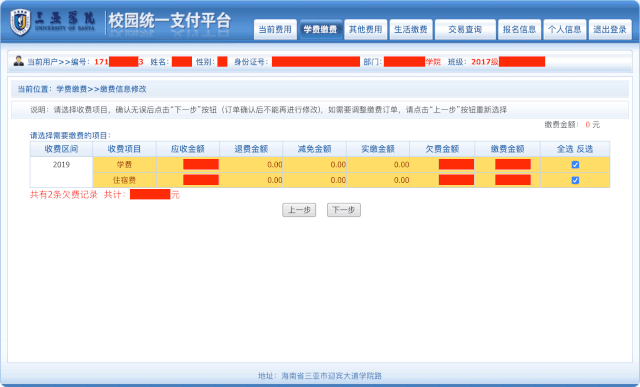The height and width of the screenshot is (387, 640).
Task: Switch to the 学费缴费 tab
Action: coord(320,29)
